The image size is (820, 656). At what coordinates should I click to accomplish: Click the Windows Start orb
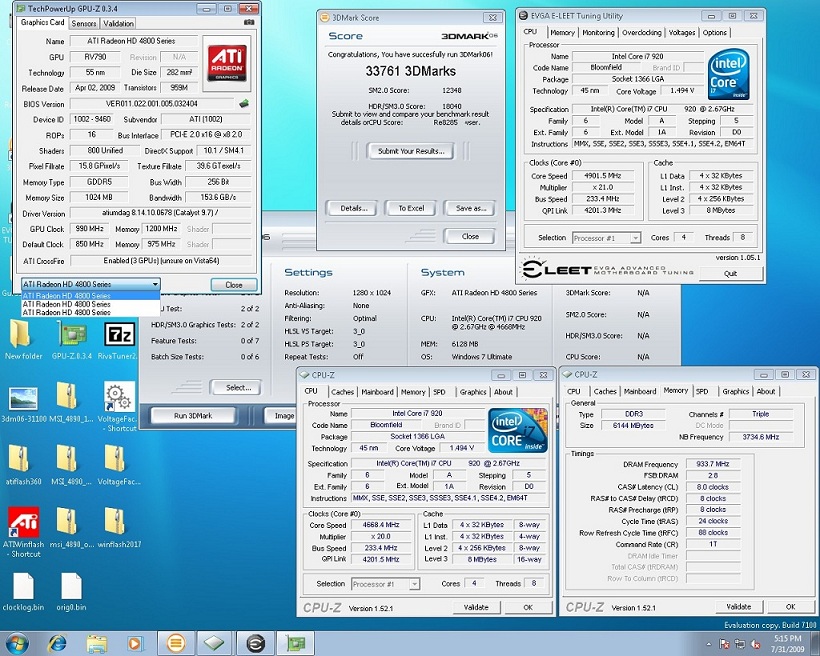pos(16,643)
